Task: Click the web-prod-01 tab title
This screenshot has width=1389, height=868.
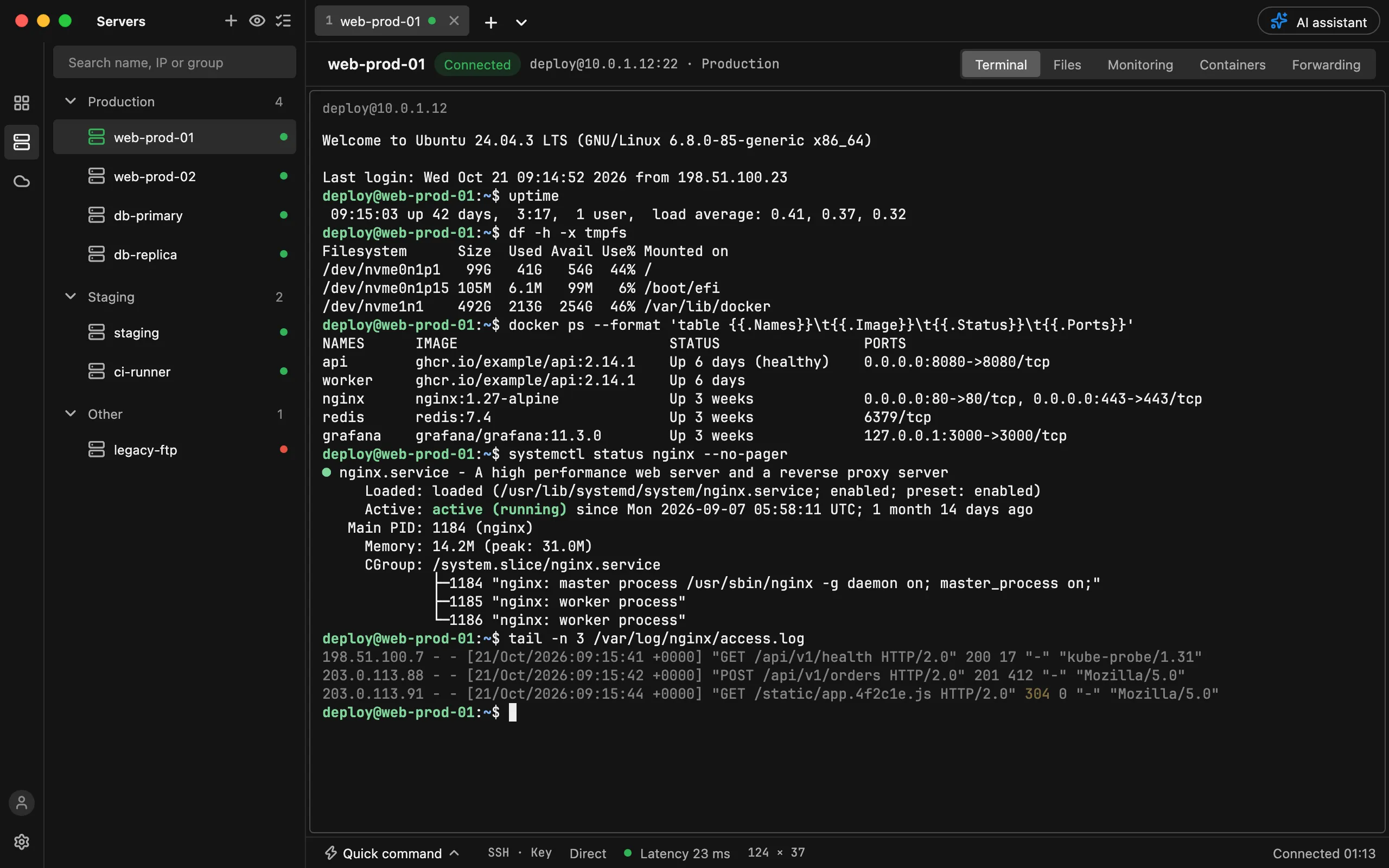Action: 380,21
